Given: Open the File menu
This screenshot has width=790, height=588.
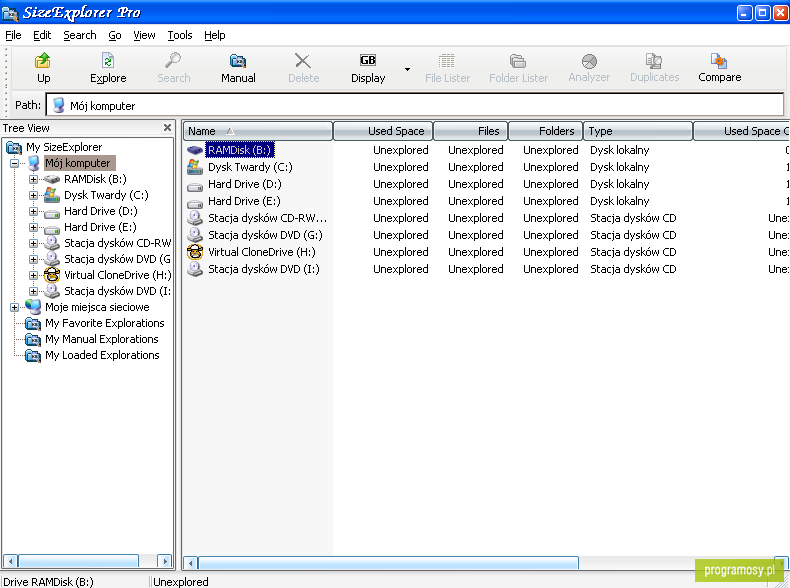Looking at the screenshot, I should (13, 35).
